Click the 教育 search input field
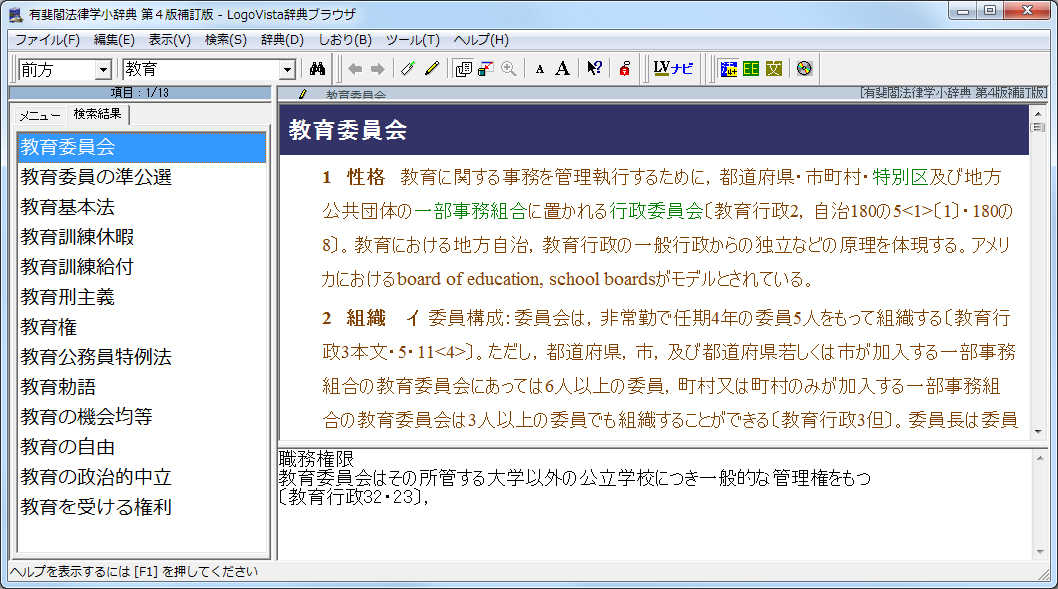 (x=200, y=69)
